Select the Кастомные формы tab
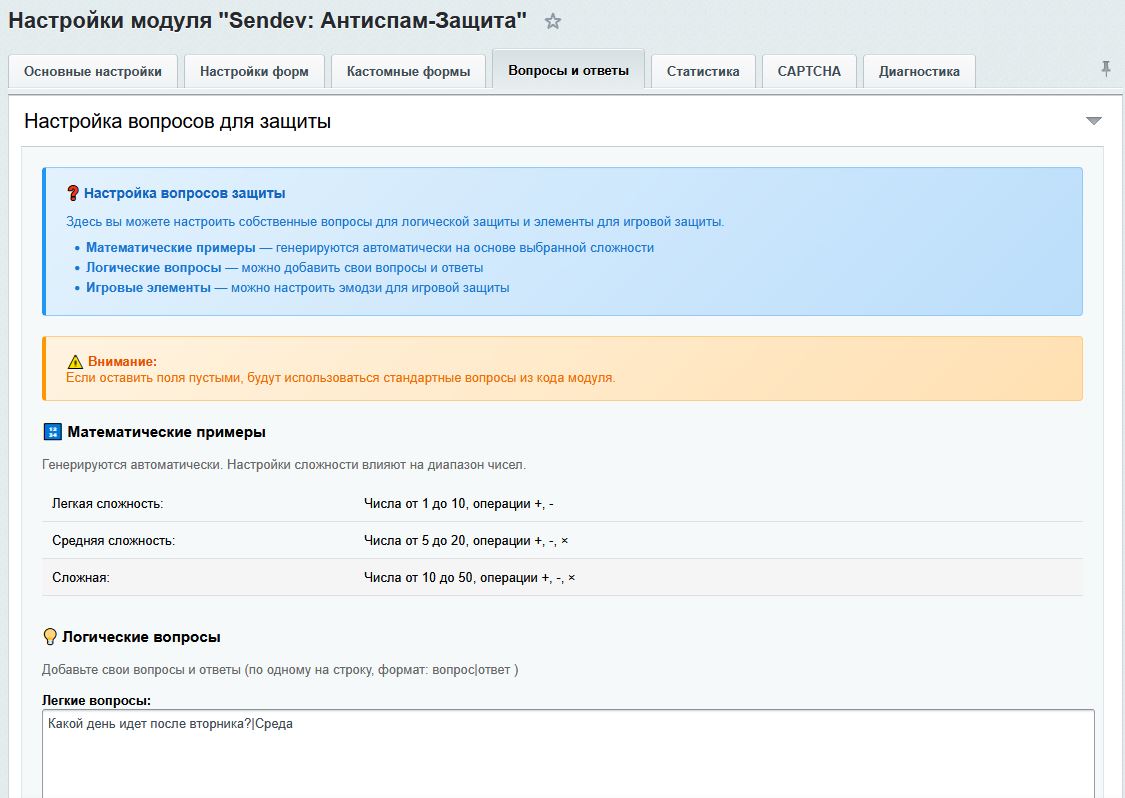This screenshot has height=798, width=1125. coord(407,70)
